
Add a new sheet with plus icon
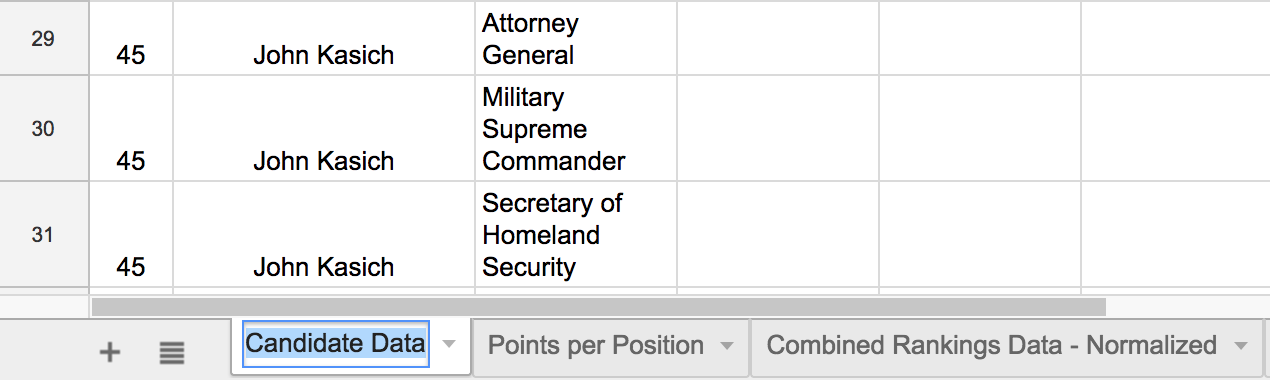click(110, 351)
